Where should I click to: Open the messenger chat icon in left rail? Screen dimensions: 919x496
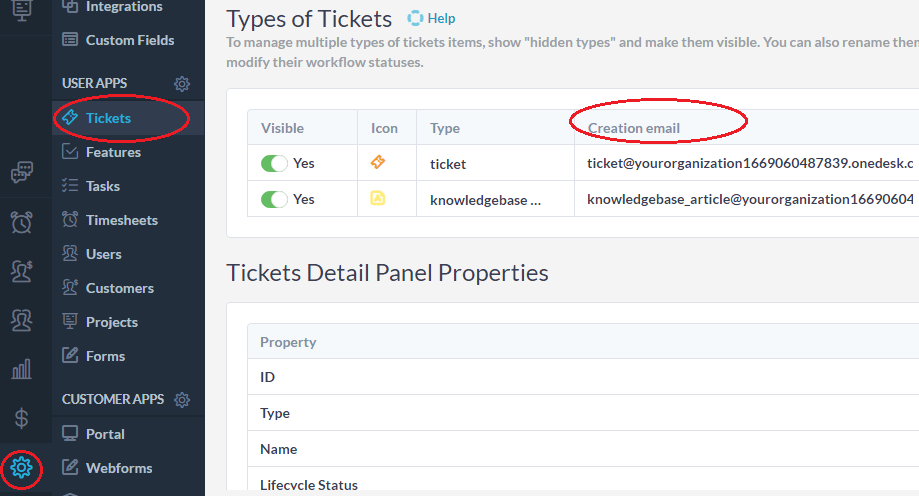tap(21, 172)
